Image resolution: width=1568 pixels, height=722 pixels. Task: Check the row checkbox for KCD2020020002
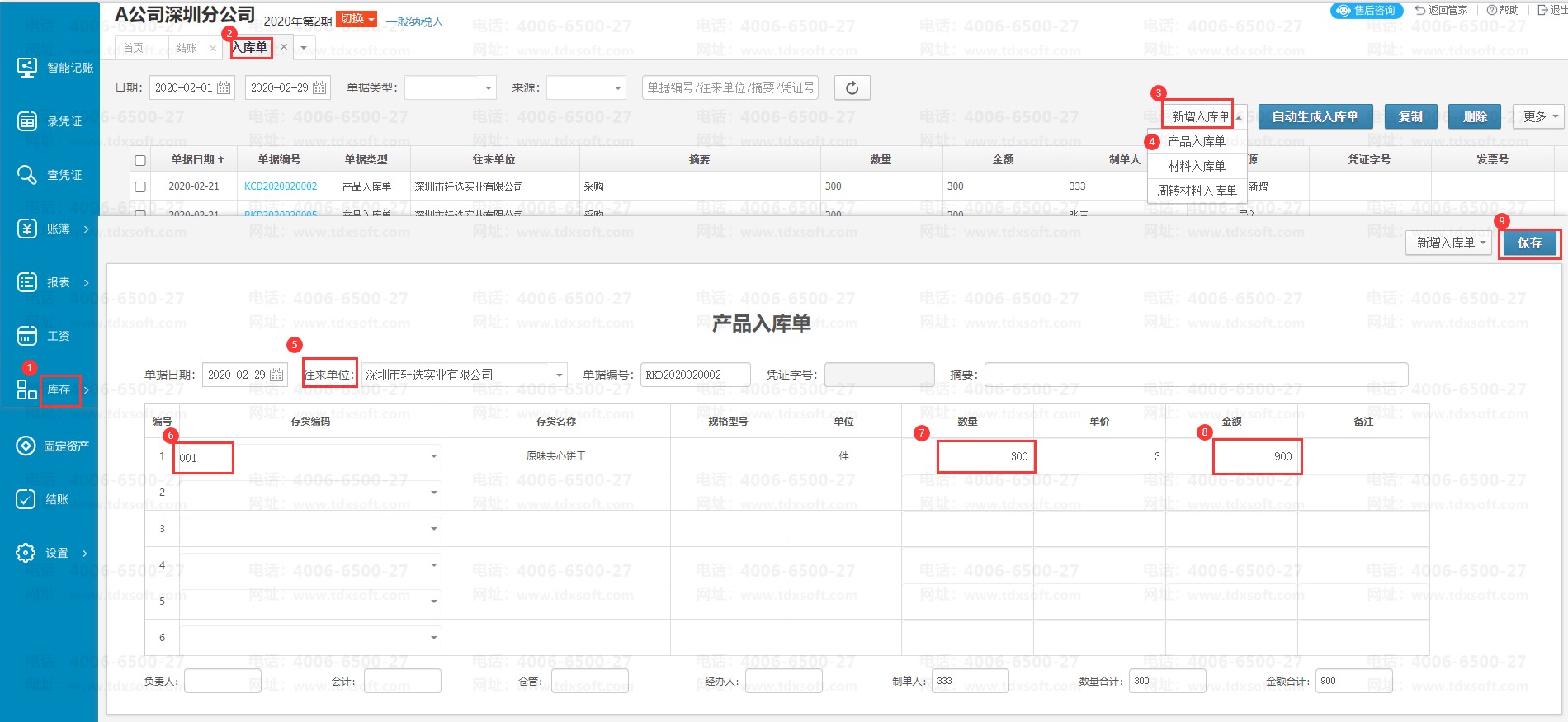tap(140, 187)
